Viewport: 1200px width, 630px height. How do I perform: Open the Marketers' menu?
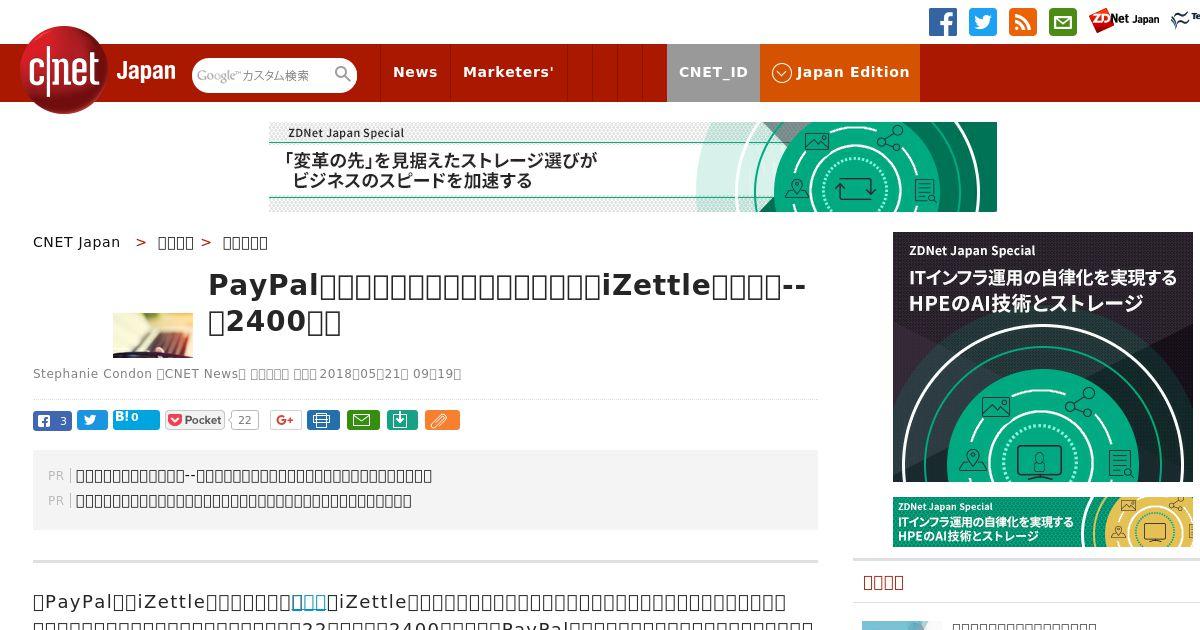tap(508, 72)
